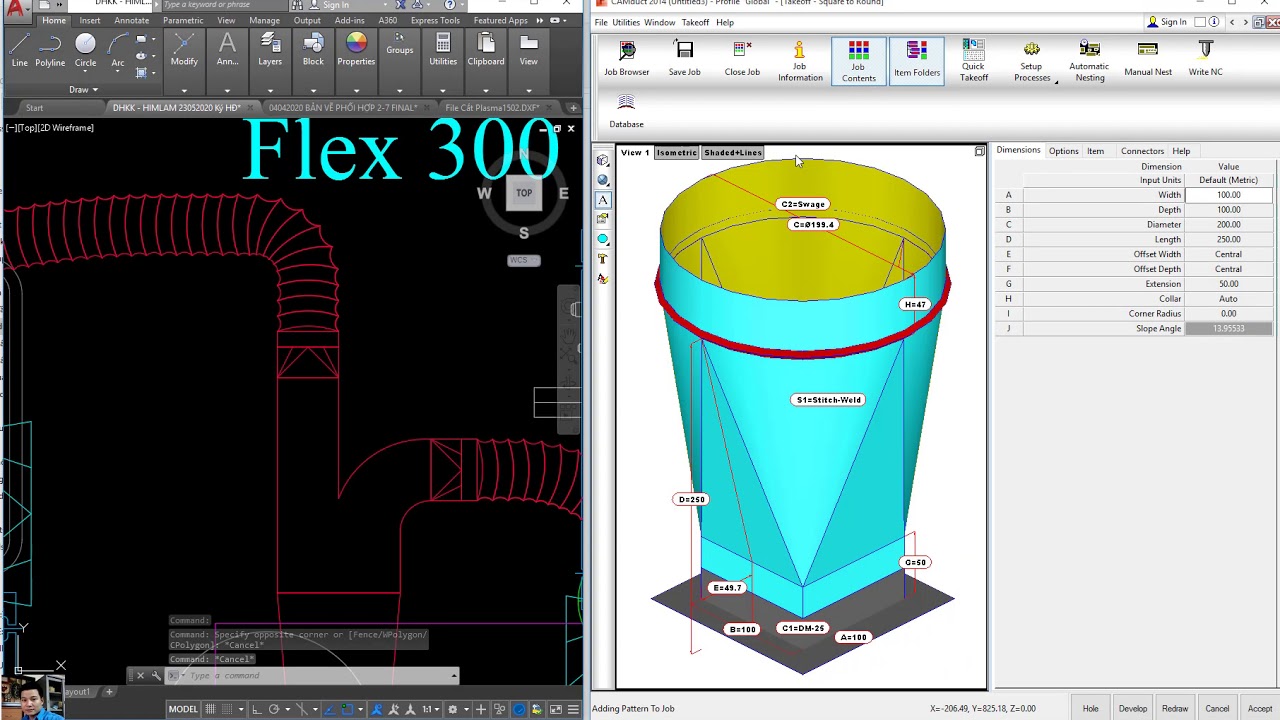Expand the Draw panel dropdown
The image size is (1280, 720).
(x=83, y=89)
